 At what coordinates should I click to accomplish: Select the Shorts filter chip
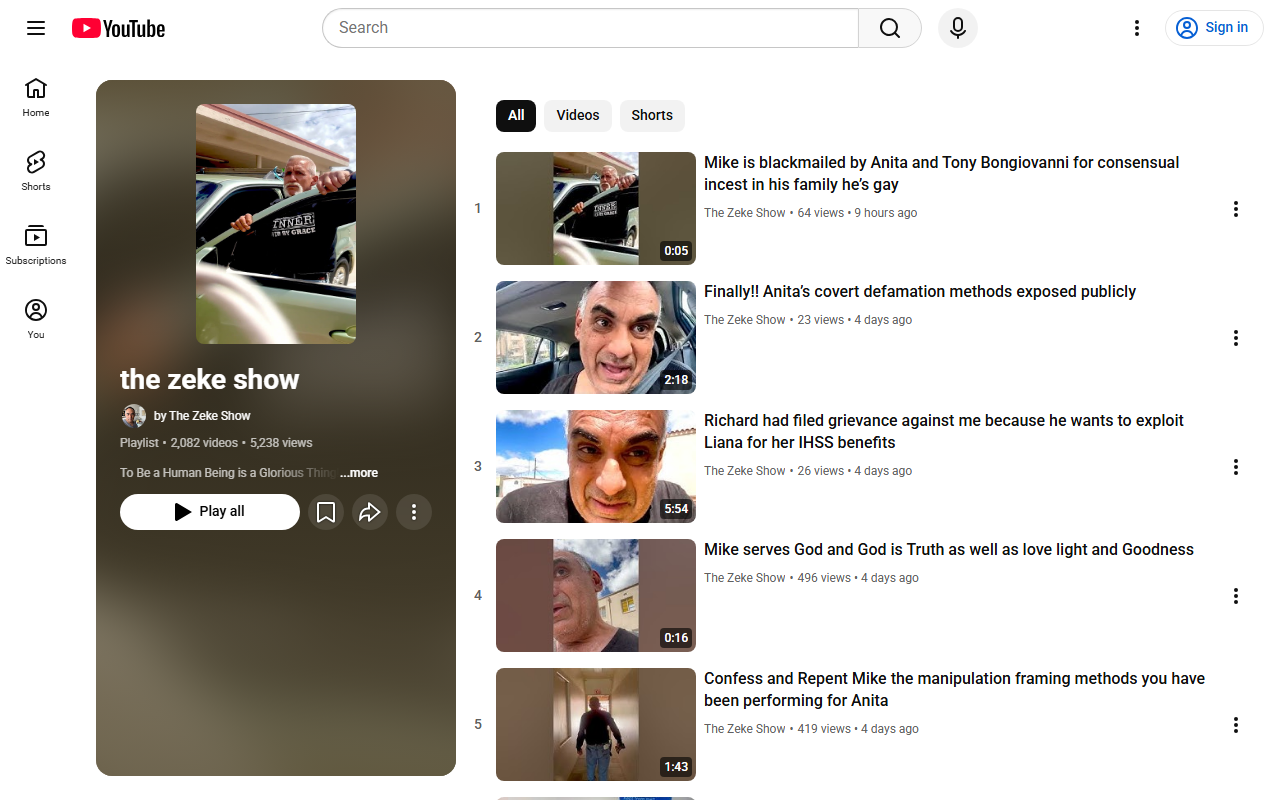tap(652, 115)
